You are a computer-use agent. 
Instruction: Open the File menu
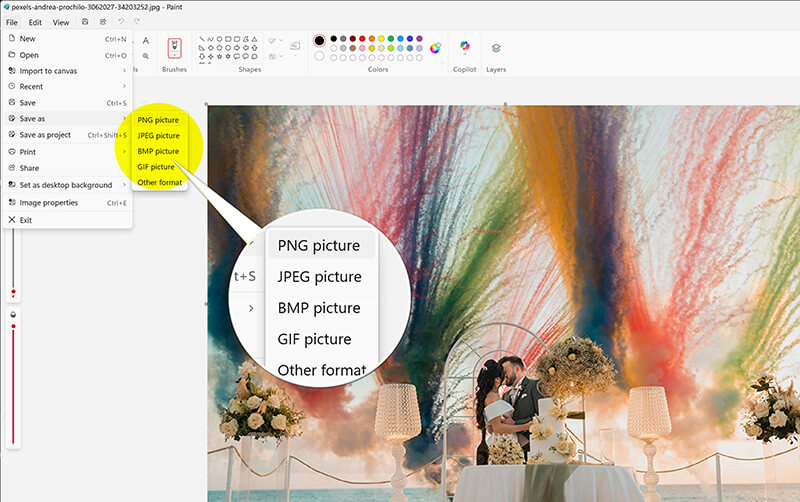[12, 22]
